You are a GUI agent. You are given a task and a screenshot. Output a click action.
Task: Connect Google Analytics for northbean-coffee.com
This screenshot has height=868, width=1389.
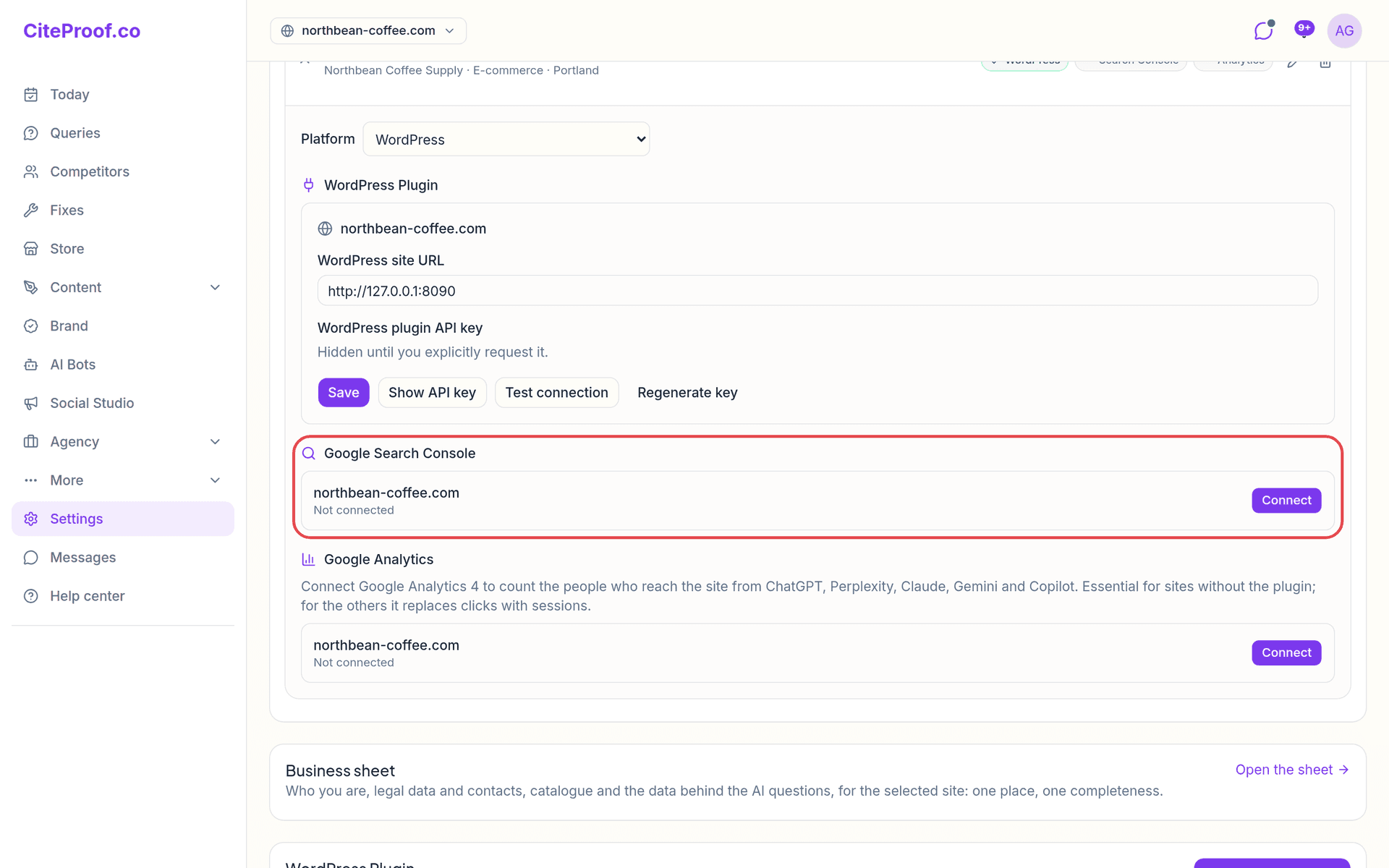pyautogui.click(x=1286, y=653)
